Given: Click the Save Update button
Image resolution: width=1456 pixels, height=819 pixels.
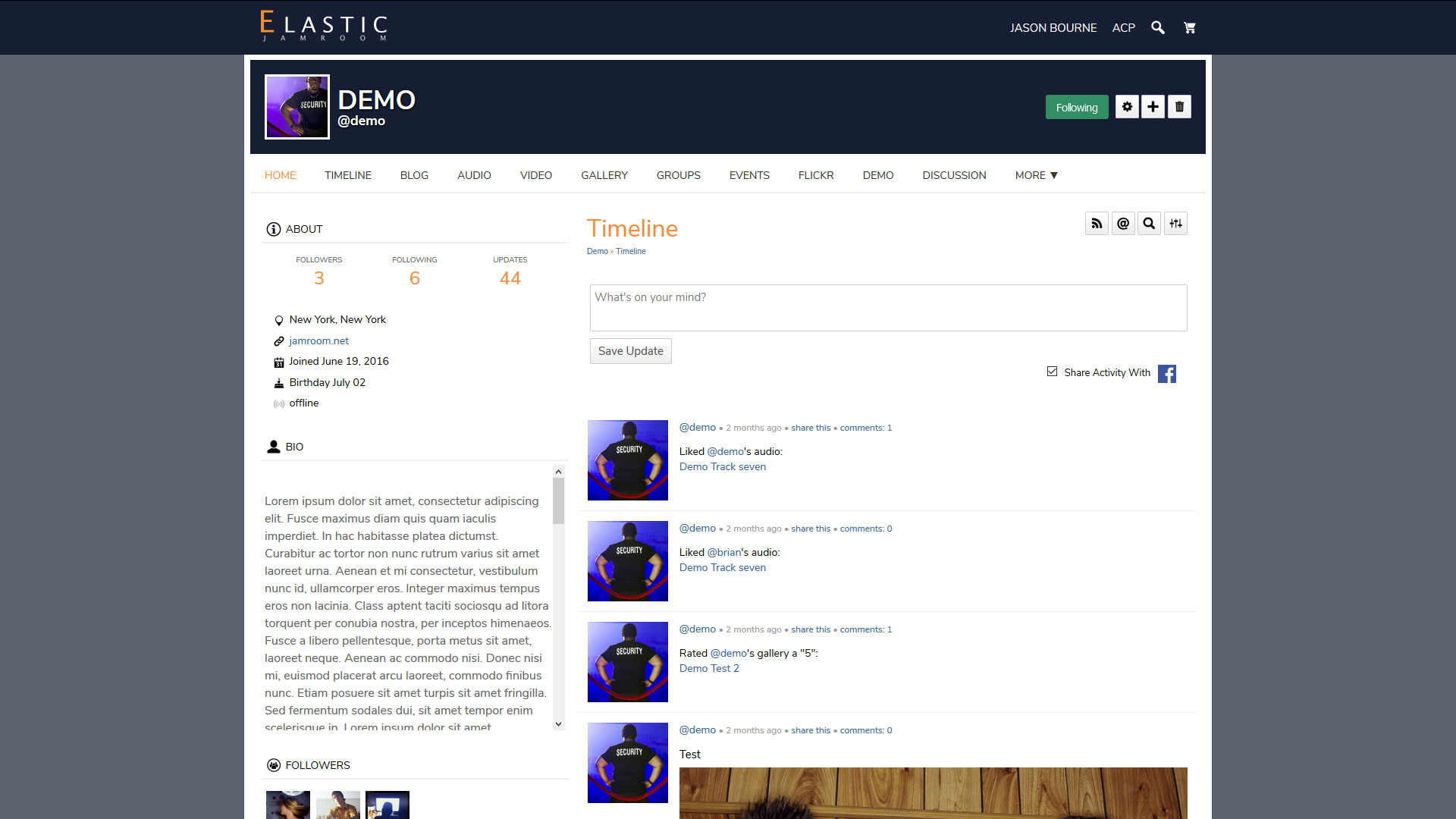Looking at the screenshot, I should point(630,351).
